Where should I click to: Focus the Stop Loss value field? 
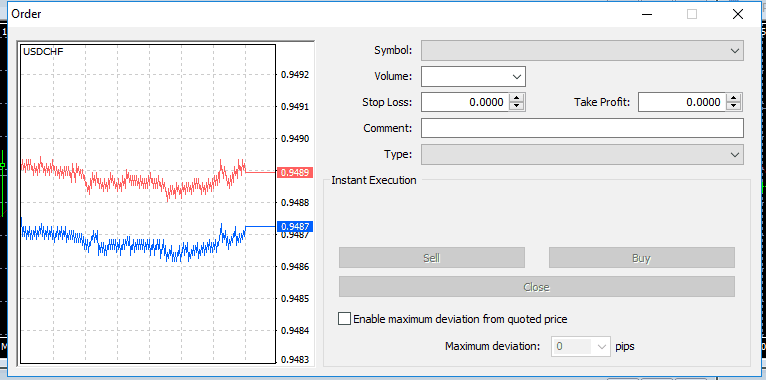coord(465,102)
